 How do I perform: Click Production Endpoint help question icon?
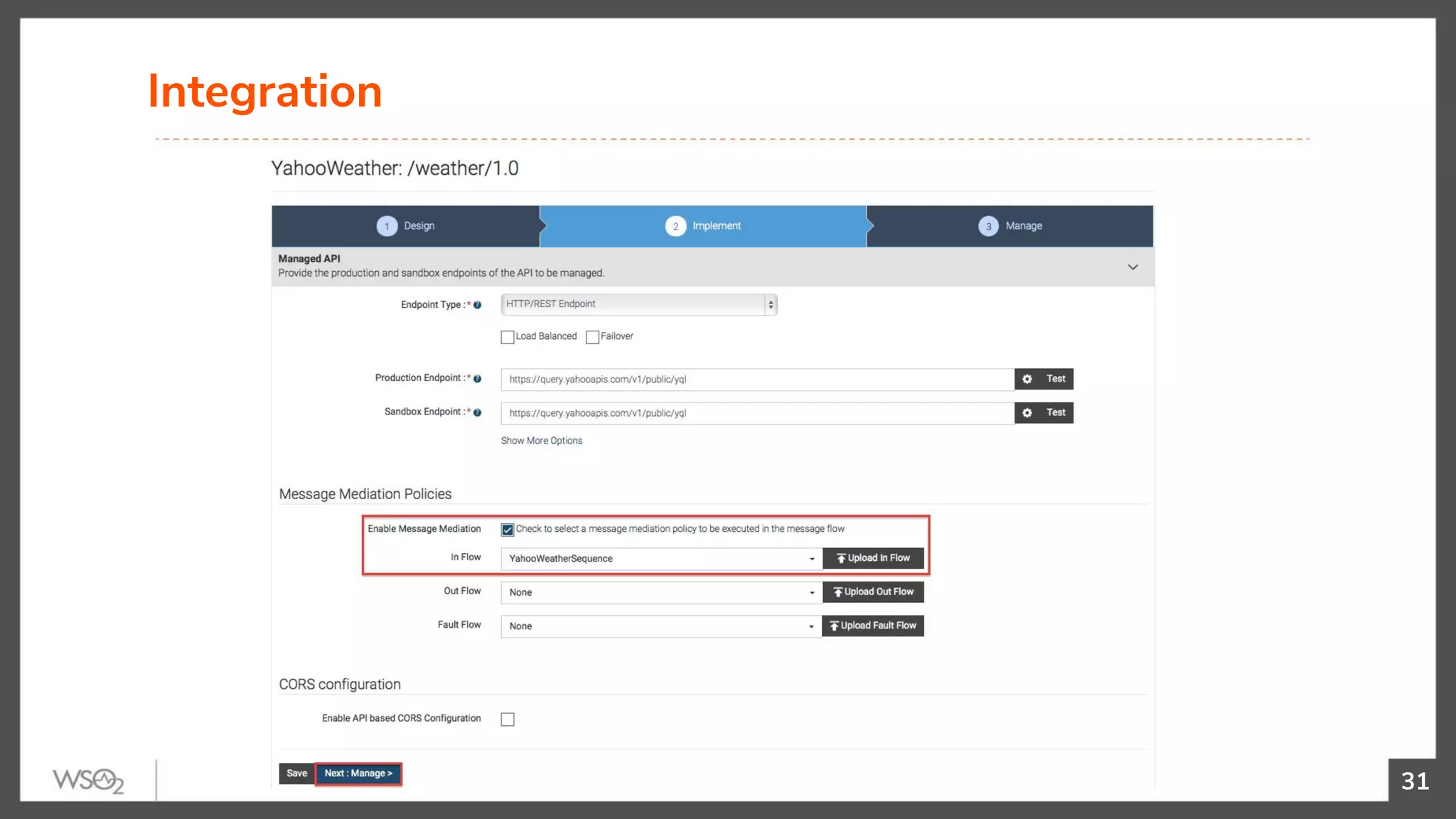[x=478, y=379]
